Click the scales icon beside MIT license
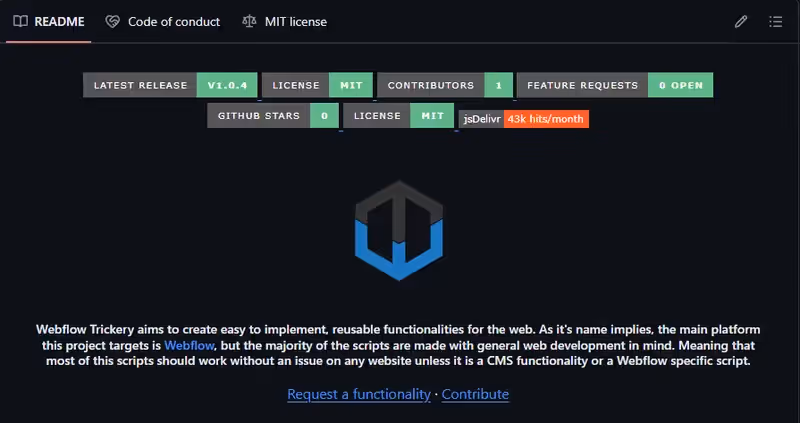This screenshot has width=800, height=423. click(x=249, y=21)
